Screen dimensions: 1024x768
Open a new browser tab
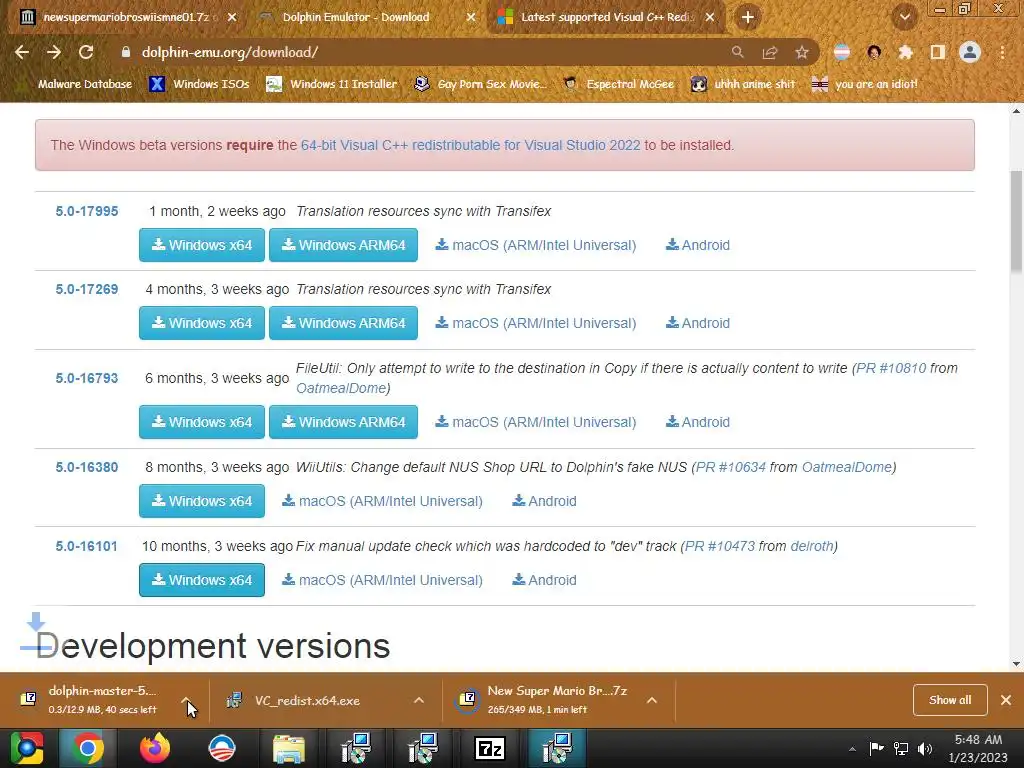[x=748, y=18]
